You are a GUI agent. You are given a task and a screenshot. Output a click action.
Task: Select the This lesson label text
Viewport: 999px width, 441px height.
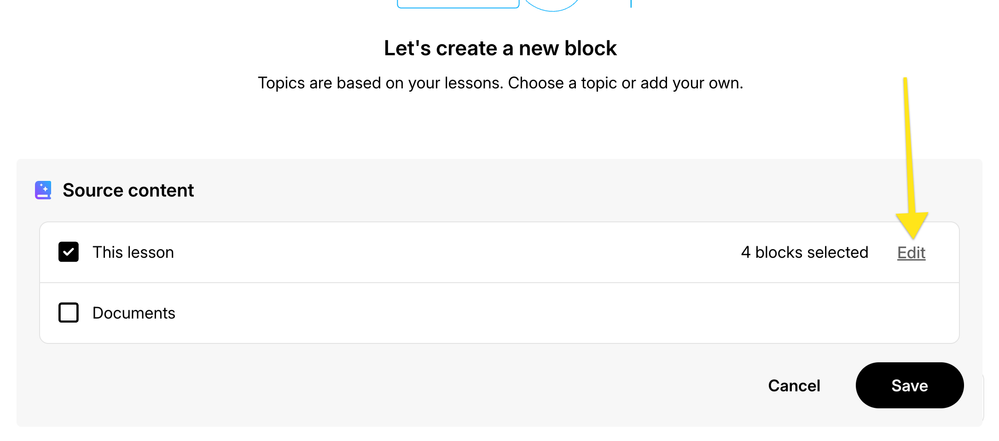point(133,253)
